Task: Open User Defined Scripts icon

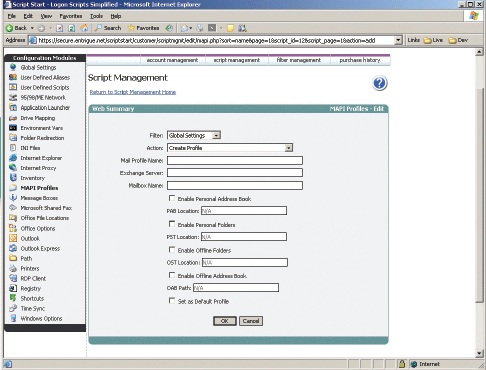Action: (13, 87)
